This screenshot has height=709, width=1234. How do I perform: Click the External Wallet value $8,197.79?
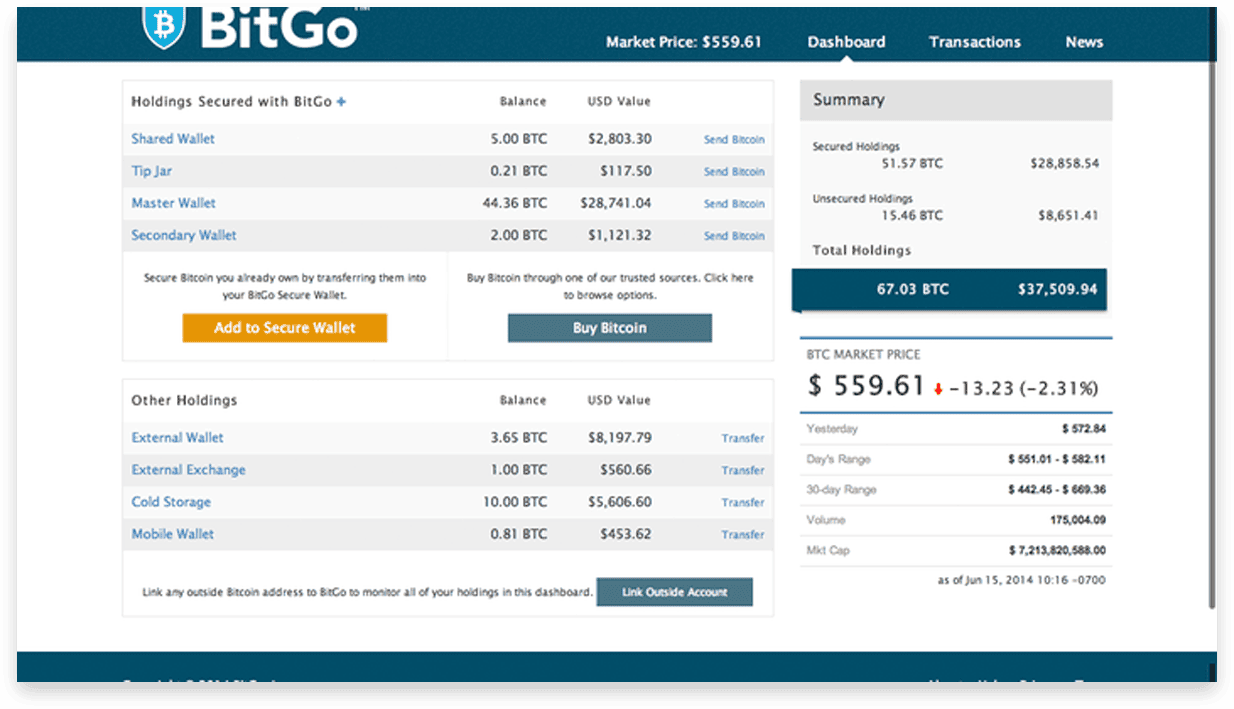tap(620, 438)
